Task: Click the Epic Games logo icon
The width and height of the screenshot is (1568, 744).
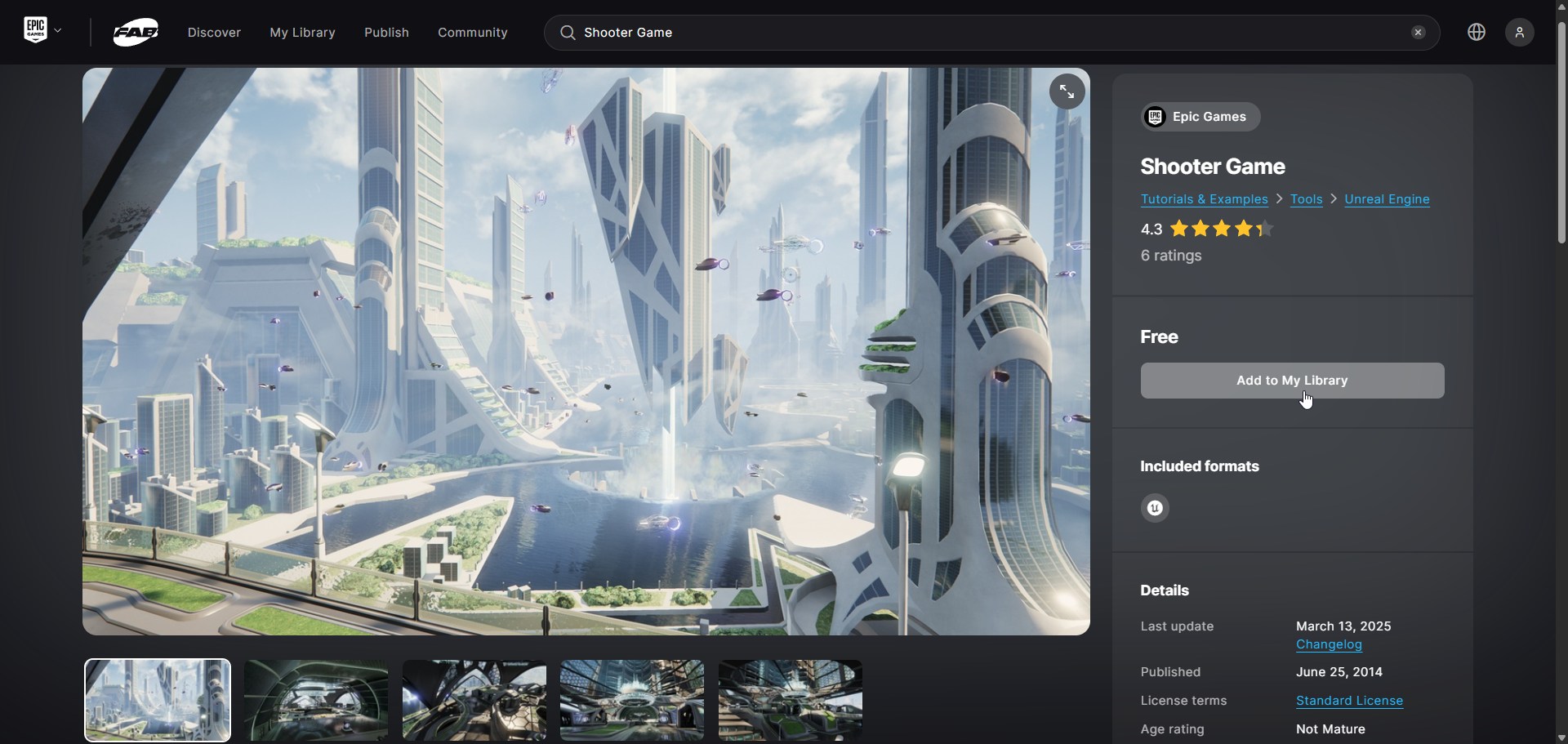Action: 35,30
